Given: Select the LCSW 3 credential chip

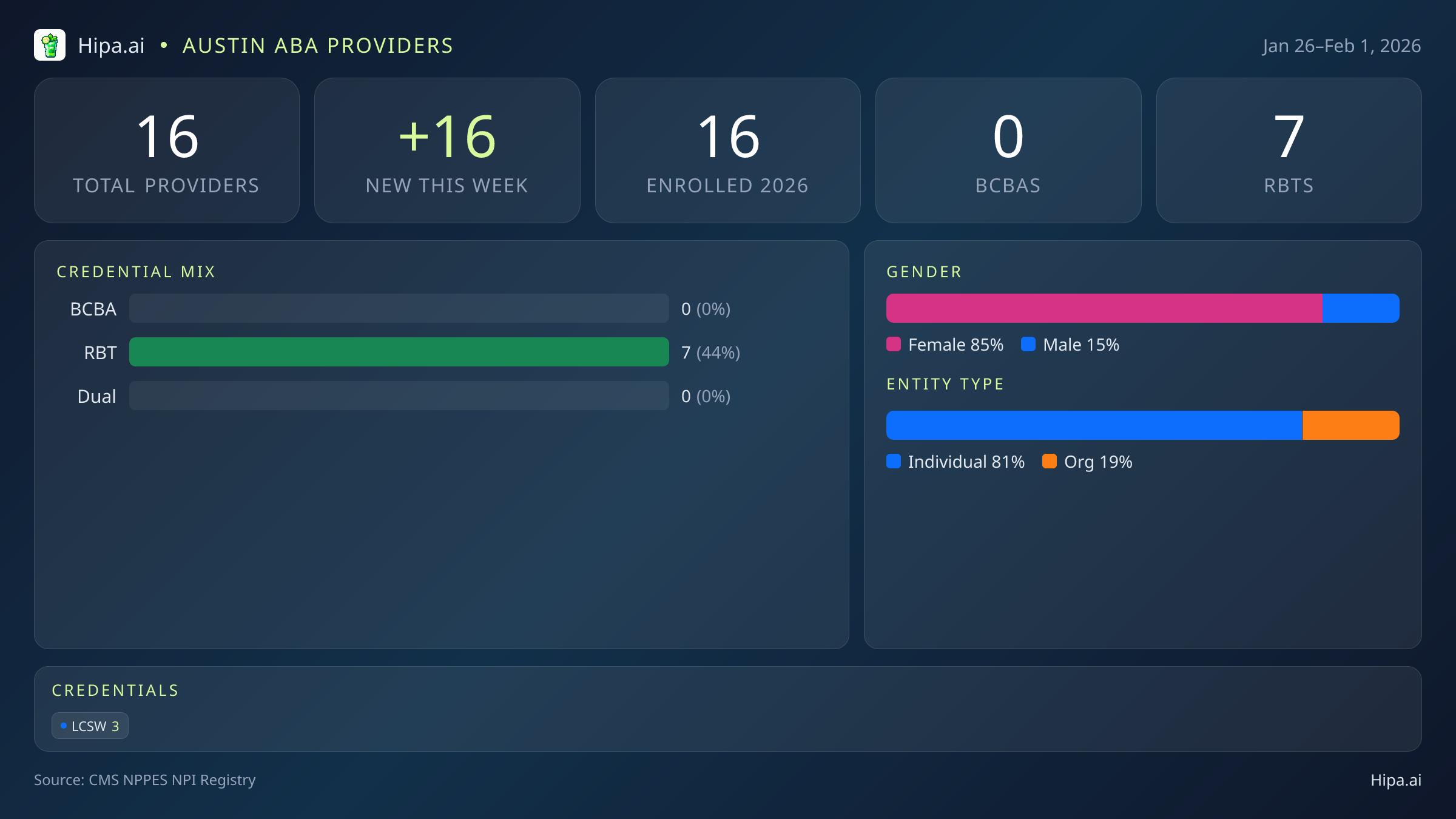Looking at the screenshot, I should pyautogui.click(x=90, y=726).
